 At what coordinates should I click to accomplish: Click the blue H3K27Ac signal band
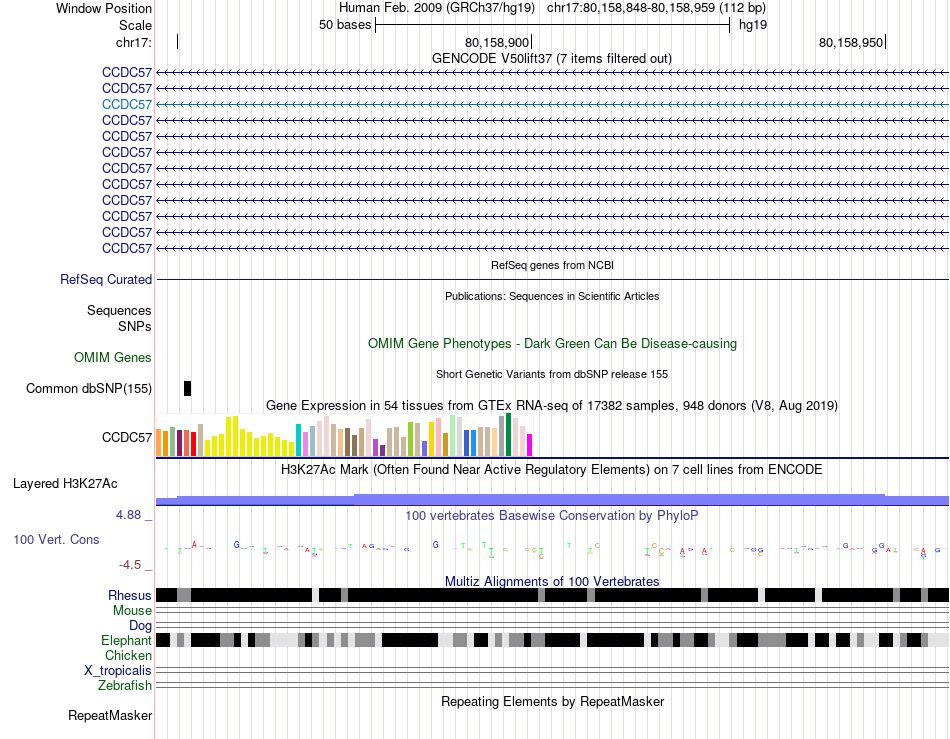click(x=553, y=500)
